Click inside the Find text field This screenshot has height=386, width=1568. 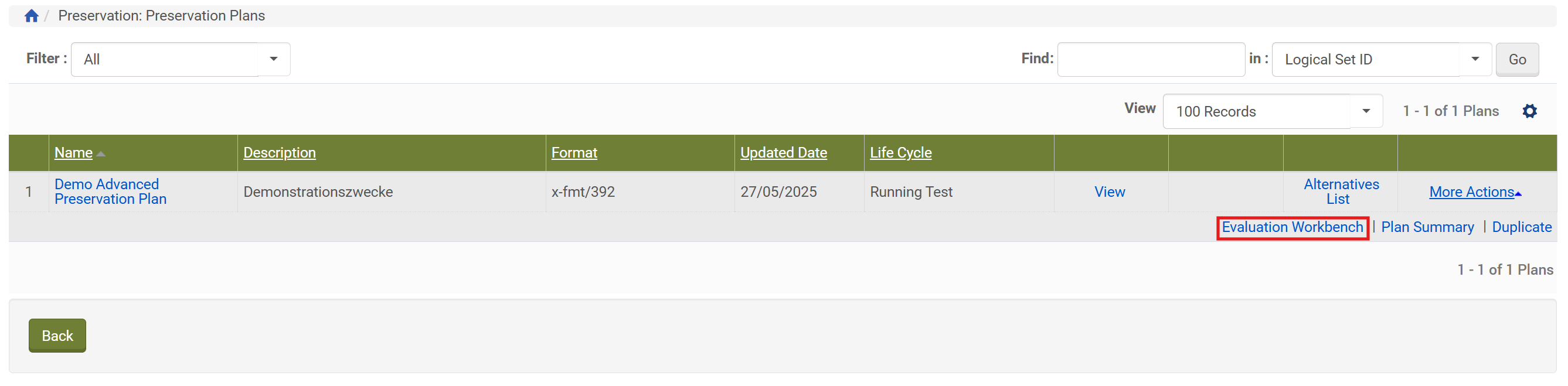coord(1151,60)
